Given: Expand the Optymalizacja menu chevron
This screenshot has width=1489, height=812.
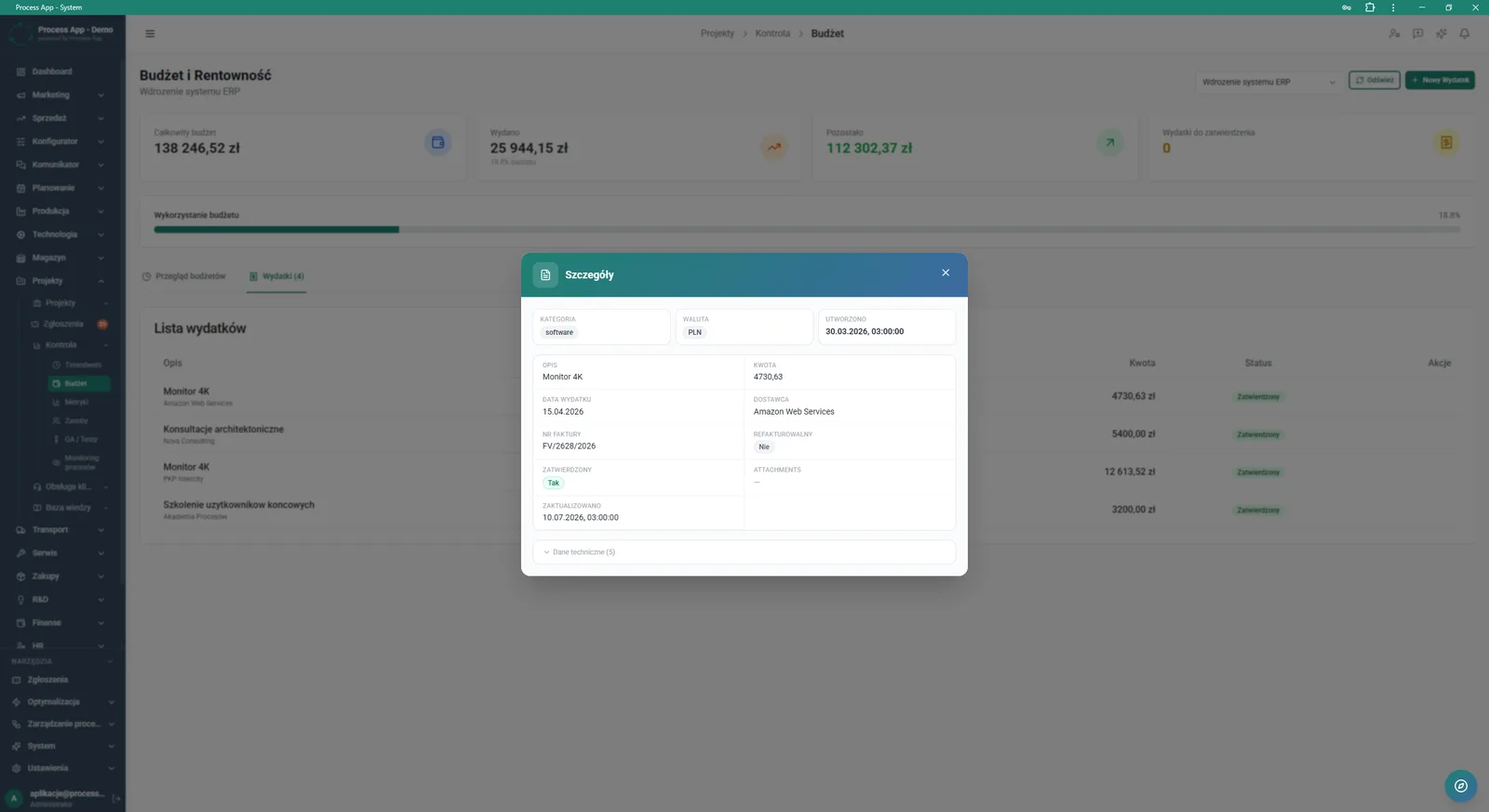Looking at the screenshot, I should tap(111, 702).
